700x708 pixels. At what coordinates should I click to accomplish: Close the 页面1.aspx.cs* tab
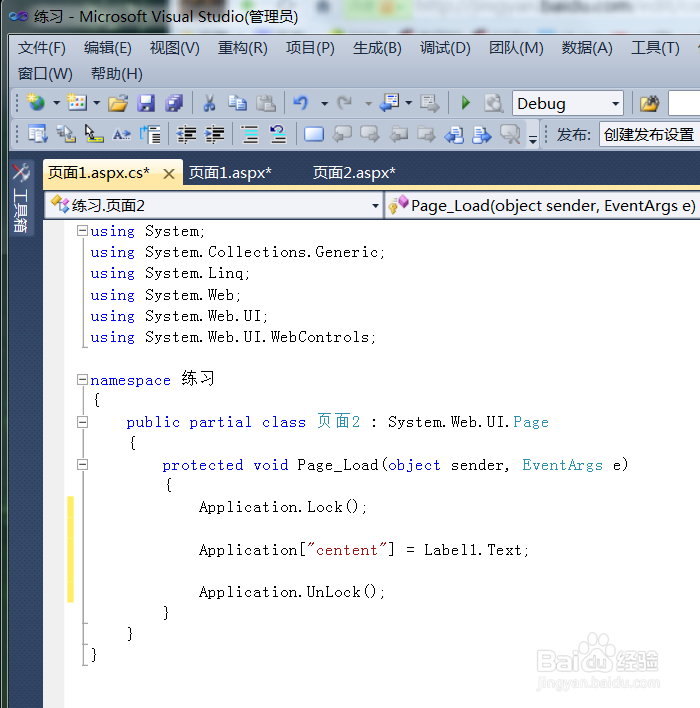[x=168, y=173]
